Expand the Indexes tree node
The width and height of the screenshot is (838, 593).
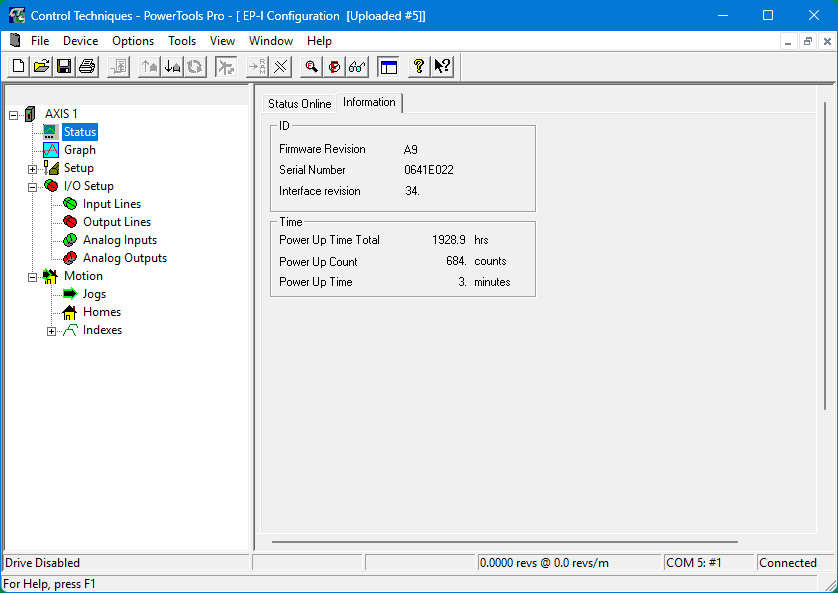tap(51, 332)
